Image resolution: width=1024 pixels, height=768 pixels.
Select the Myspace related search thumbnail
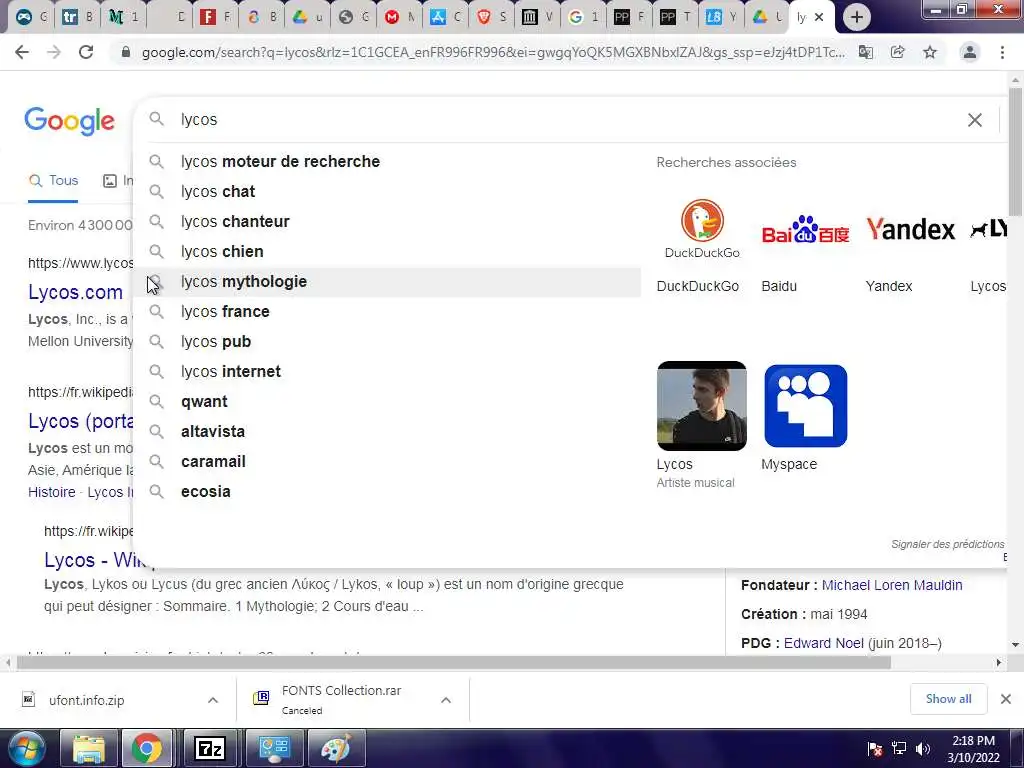pyautogui.click(x=805, y=406)
